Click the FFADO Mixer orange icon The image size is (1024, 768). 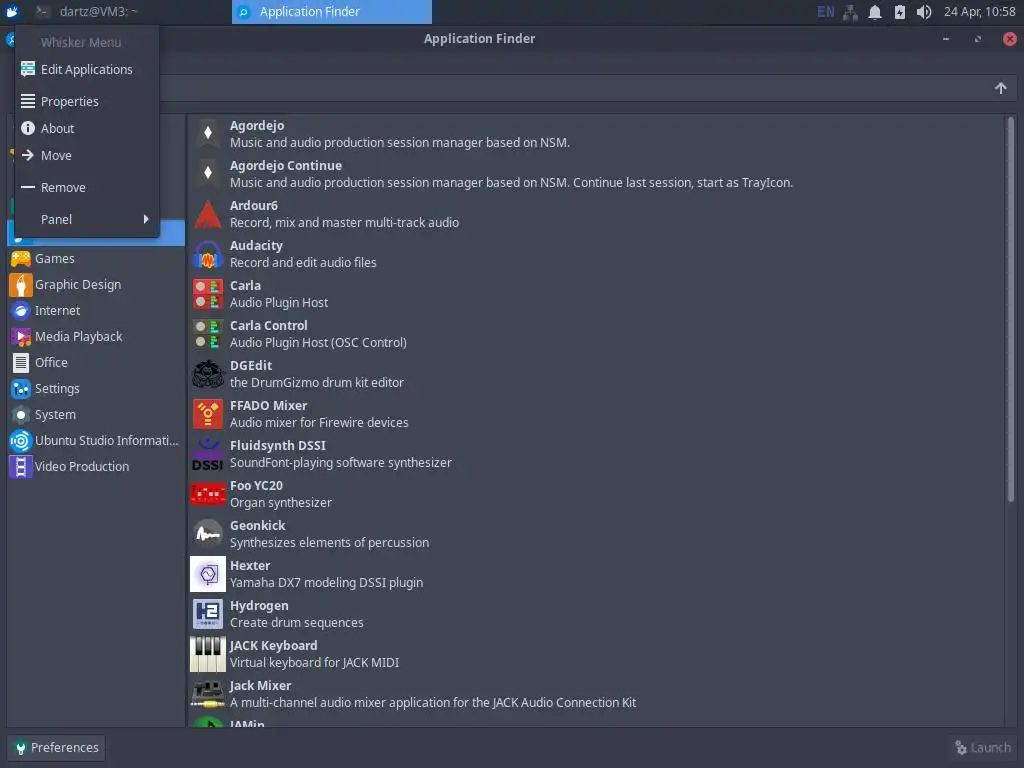pyautogui.click(x=208, y=414)
